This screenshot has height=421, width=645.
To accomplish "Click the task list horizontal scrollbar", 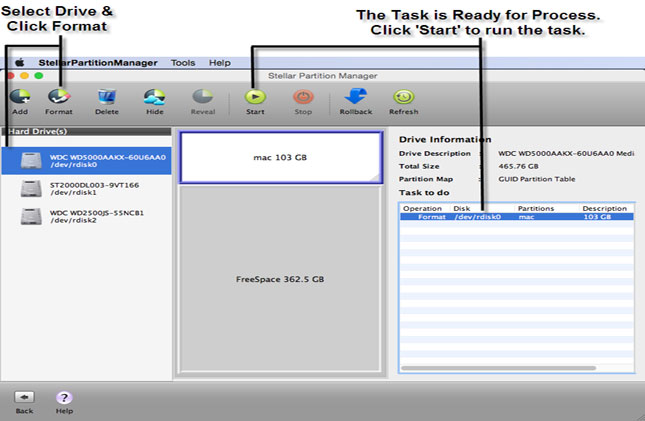I will [499, 368].
